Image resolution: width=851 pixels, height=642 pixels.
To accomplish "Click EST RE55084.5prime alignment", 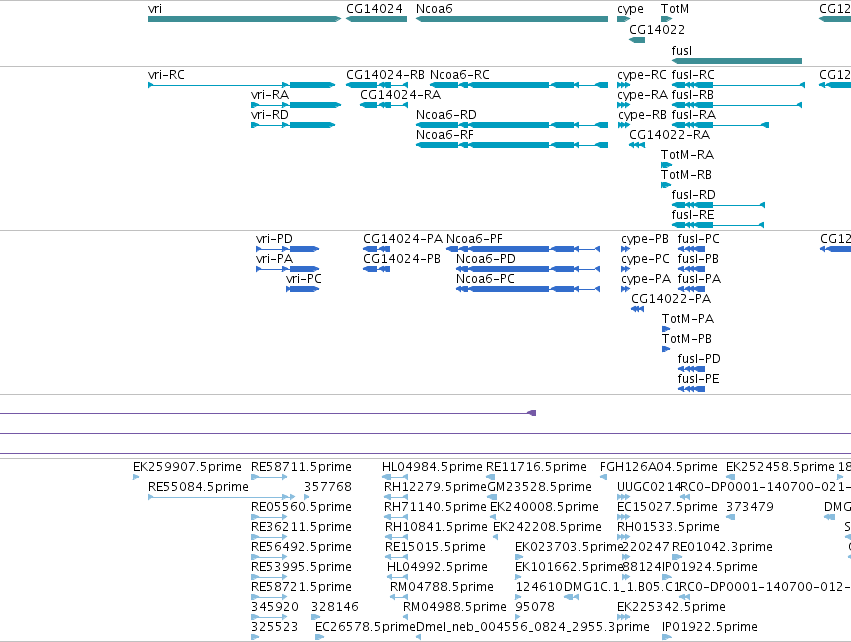I will 221,497.
